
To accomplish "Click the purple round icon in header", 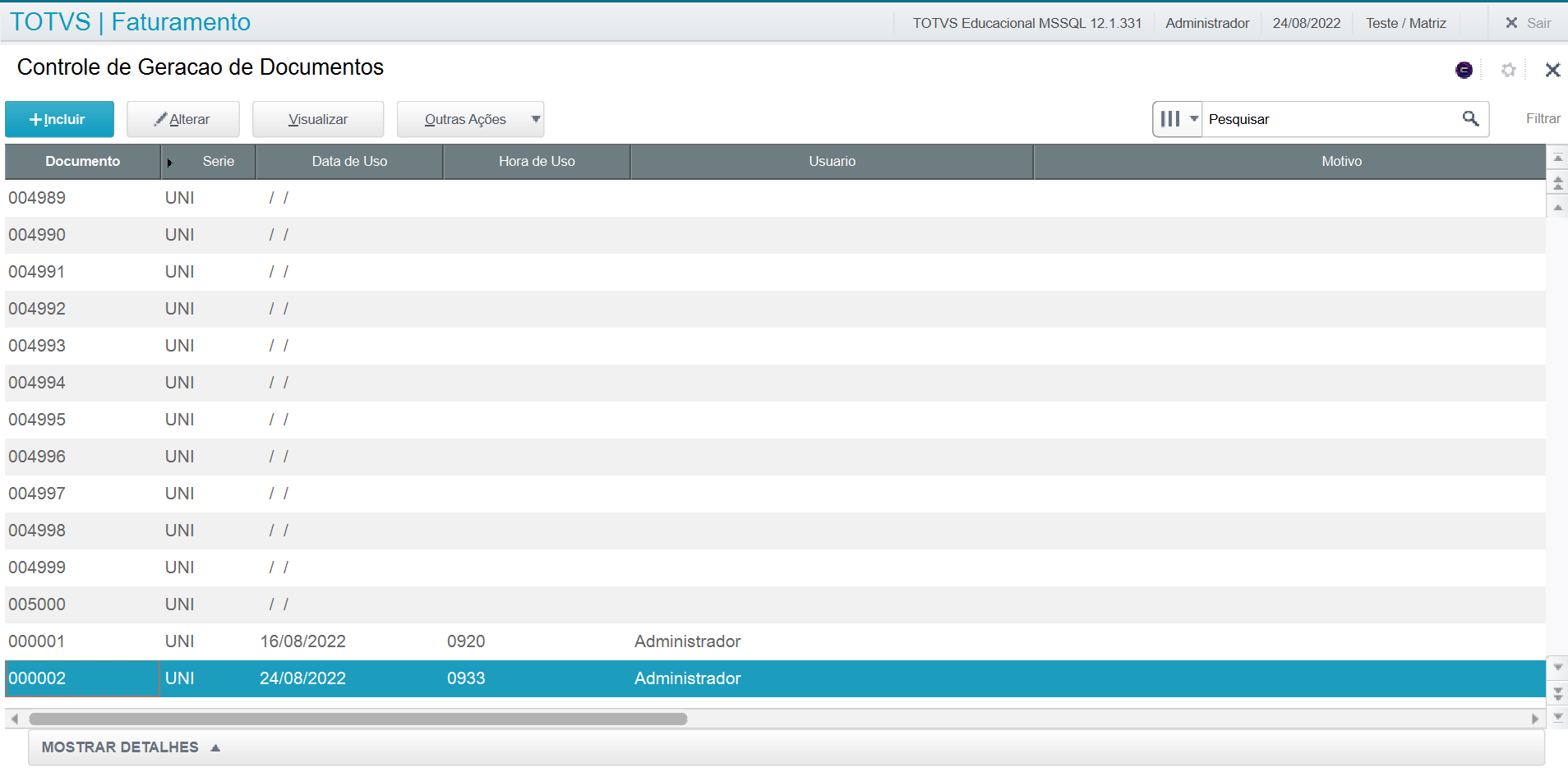I will click(x=1464, y=70).
